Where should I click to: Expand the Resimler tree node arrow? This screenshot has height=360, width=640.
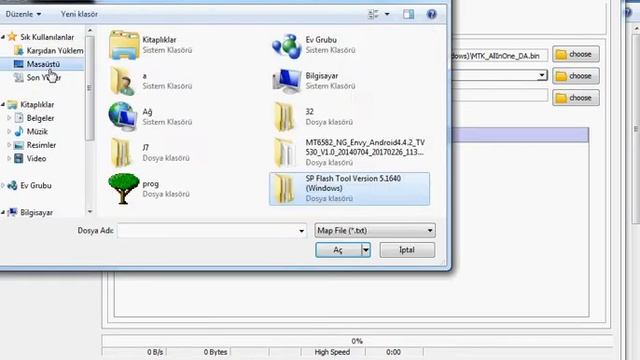[9, 145]
